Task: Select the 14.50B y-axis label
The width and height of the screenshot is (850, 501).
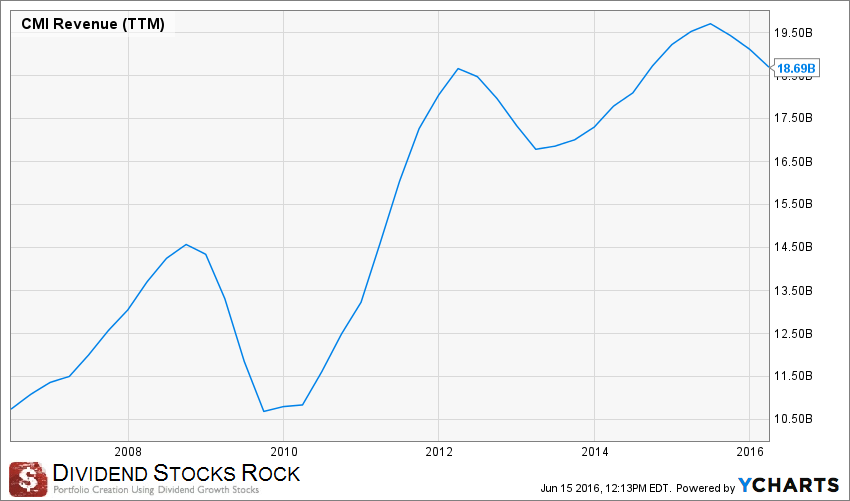Action: pos(798,247)
